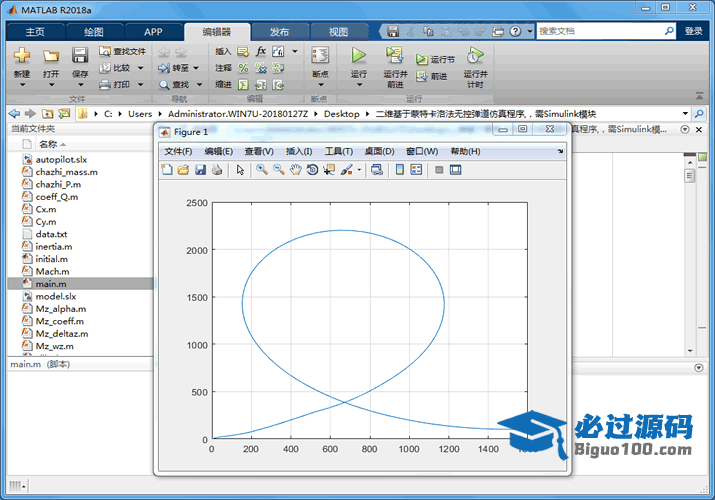Click the help question mark icon
Screen dimensions: 715x500
click(x=515, y=31)
